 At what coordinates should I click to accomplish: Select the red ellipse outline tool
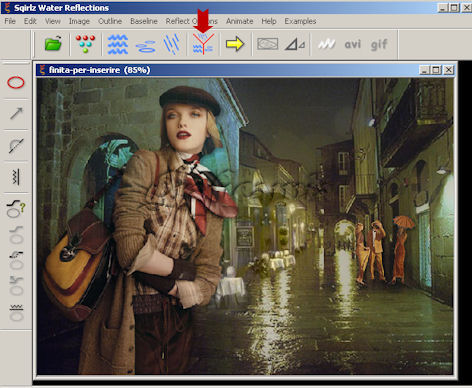16,83
